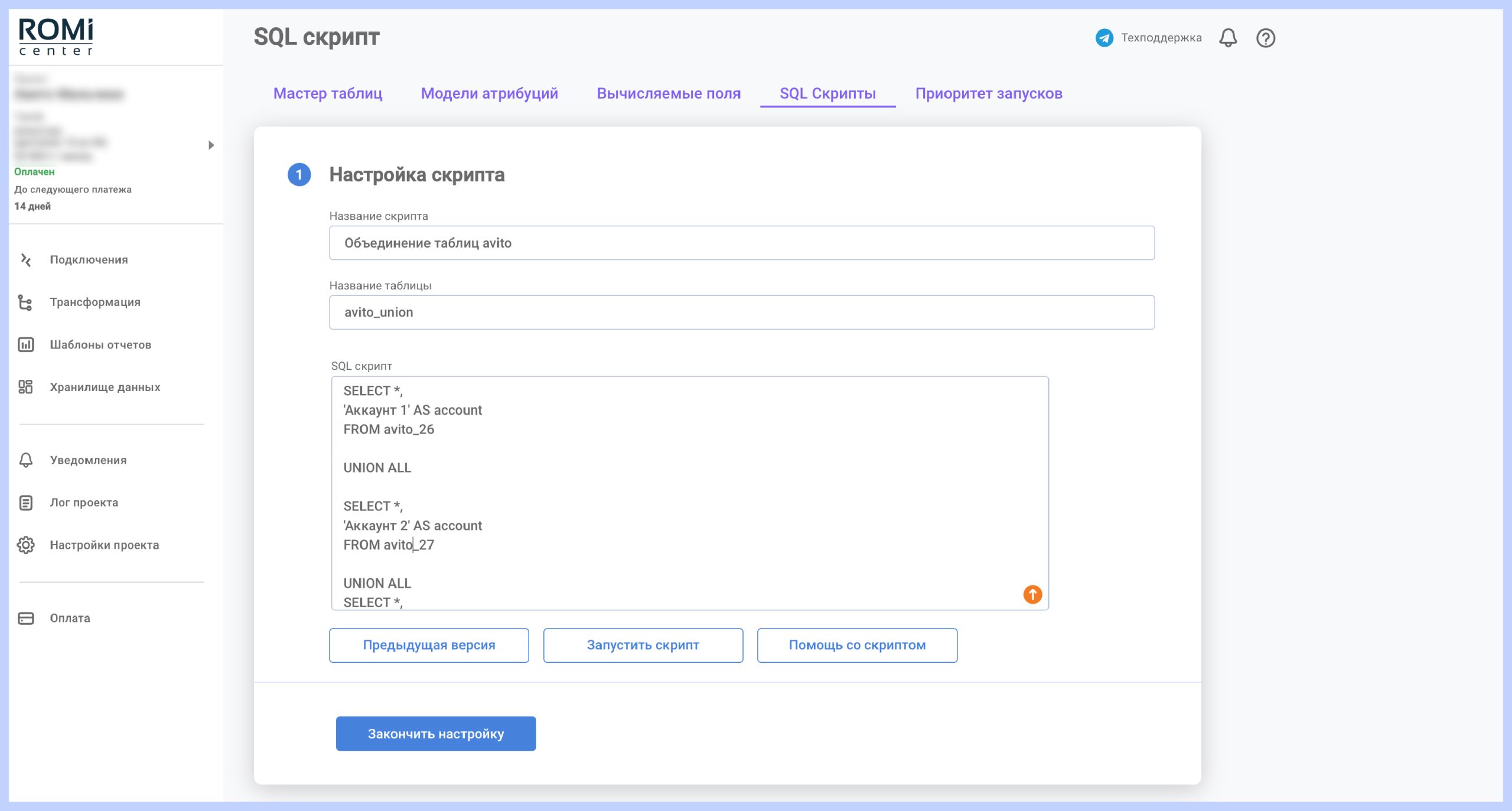Click the Оплата card icon
The image size is (1512, 811).
point(26,618)
